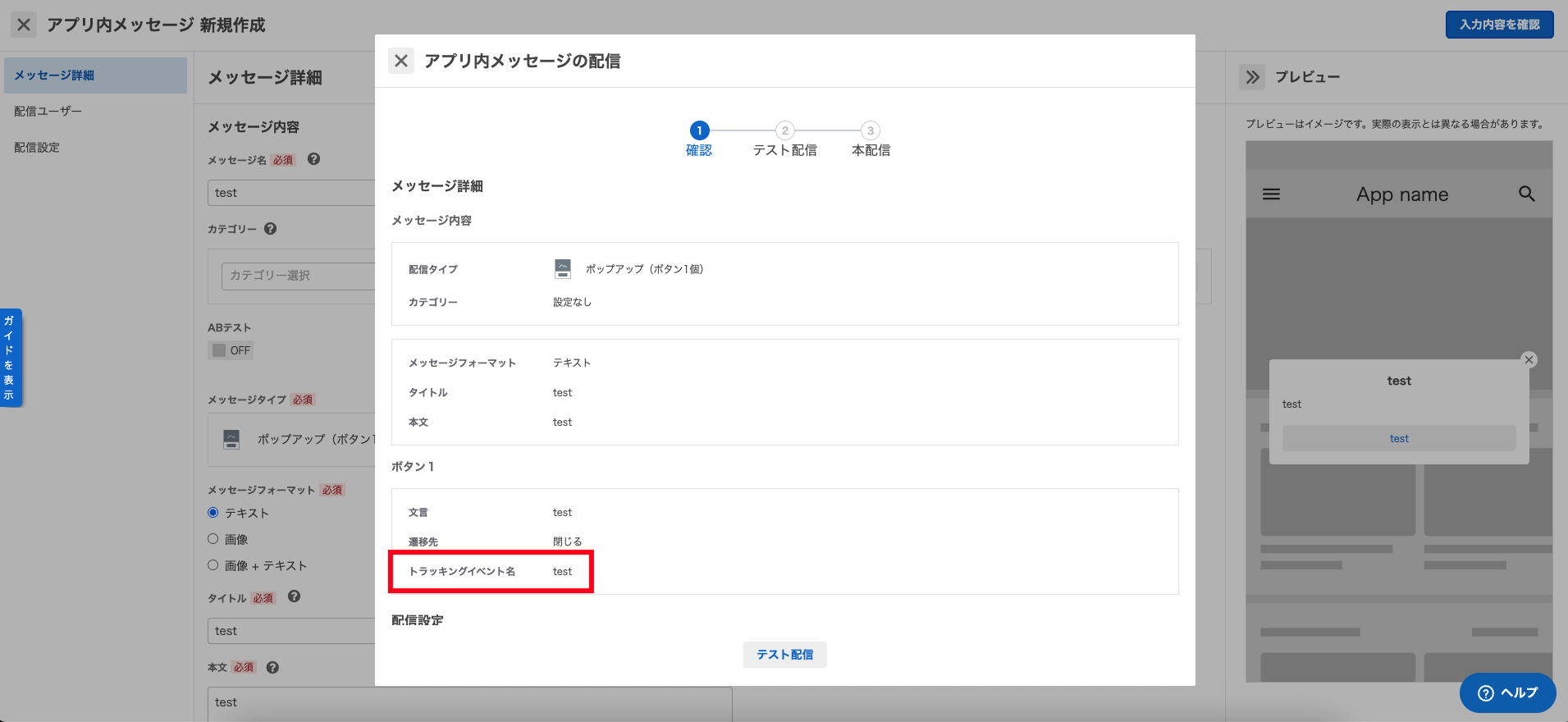Image resolution: width=1568 pixels, height=722 pixels.
Task: Click the popup icon beside ポップアップ（ボタン1個）in dialog
Action: (563, 269)
